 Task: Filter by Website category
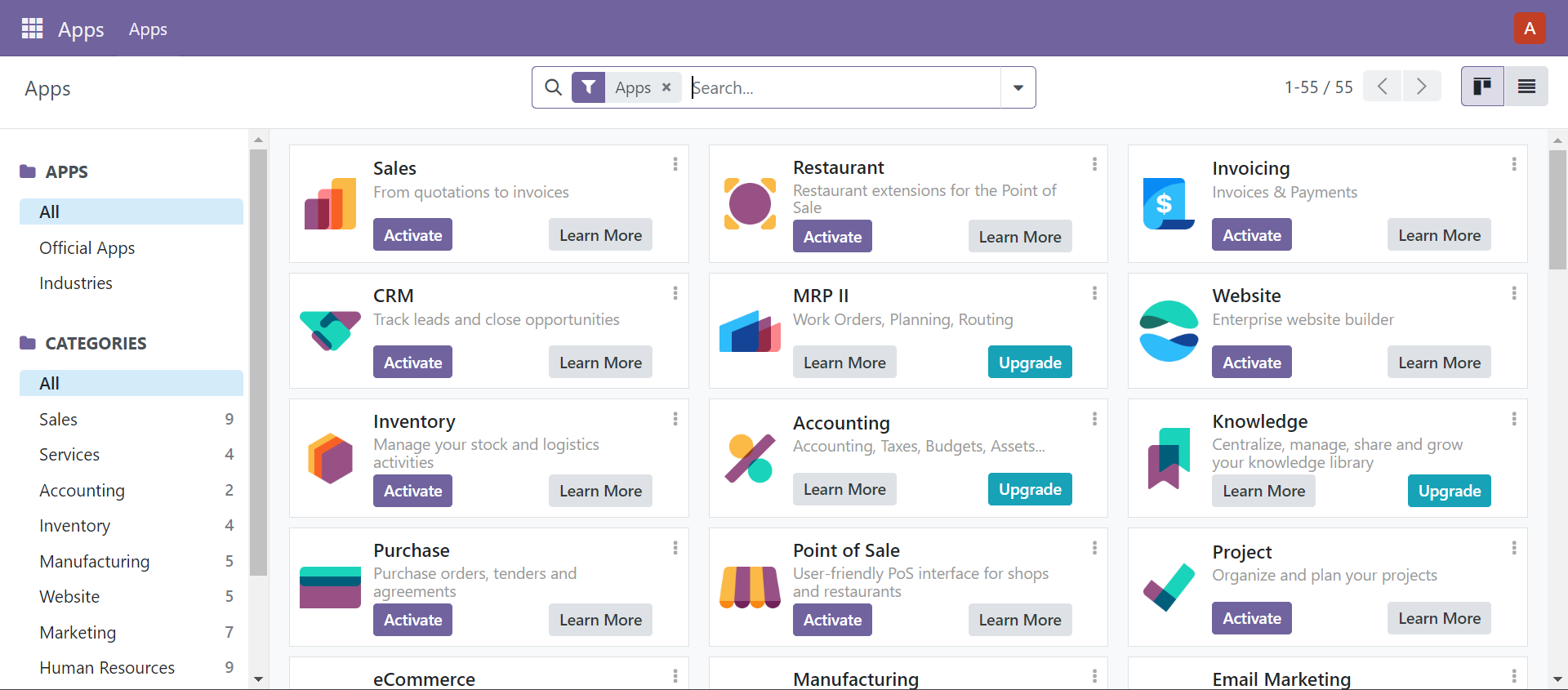(131, 596)
